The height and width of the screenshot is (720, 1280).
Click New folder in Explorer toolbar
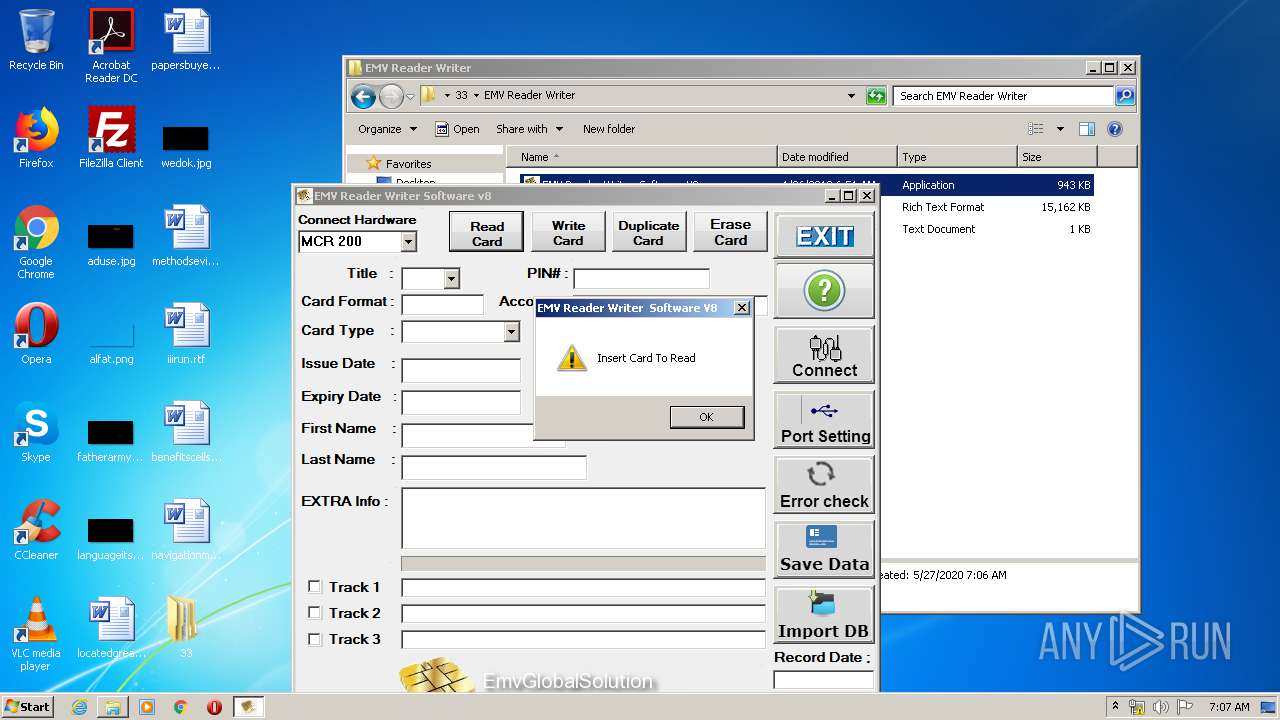(x=609, y=129)
